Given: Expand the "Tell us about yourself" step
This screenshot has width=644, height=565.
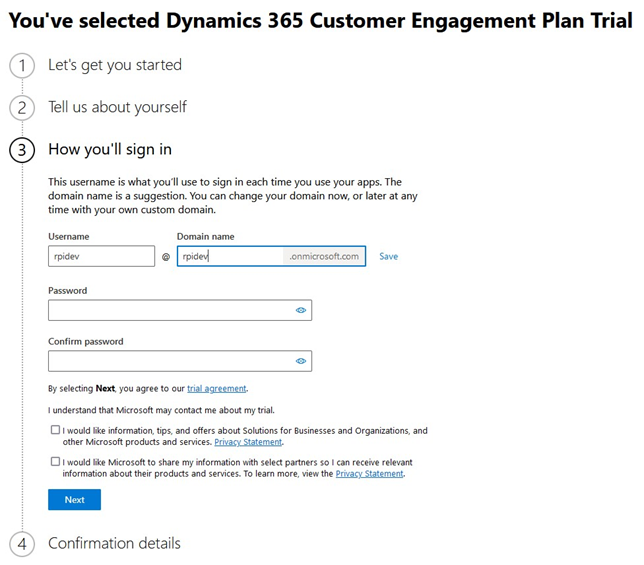Looking at the screenshot, I should pos(117,108).
